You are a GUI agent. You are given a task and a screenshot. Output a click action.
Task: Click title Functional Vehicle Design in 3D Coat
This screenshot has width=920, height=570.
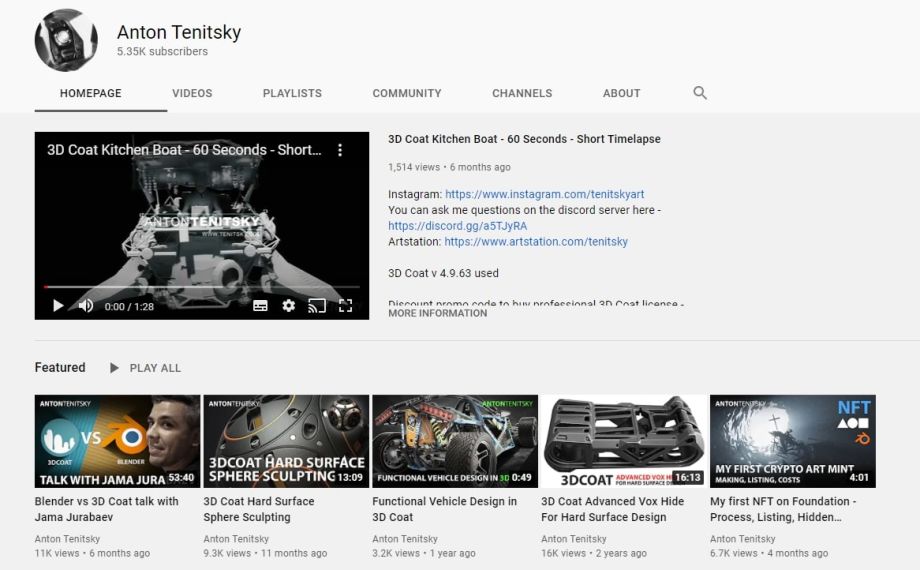coord(444,509)
